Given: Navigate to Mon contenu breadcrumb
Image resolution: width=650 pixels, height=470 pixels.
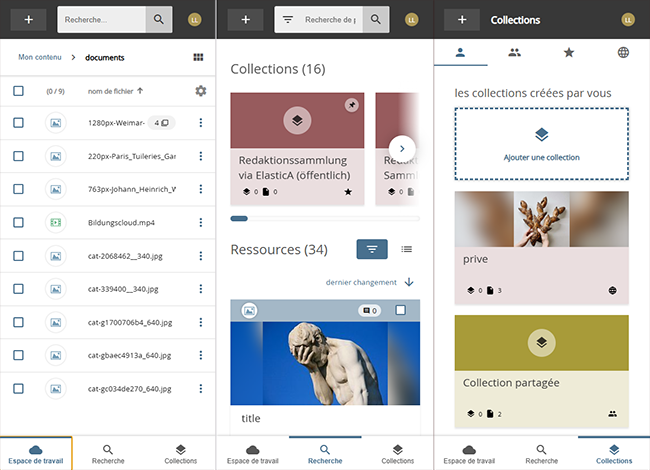Looking at the screenshot, I should click(40, 58).
